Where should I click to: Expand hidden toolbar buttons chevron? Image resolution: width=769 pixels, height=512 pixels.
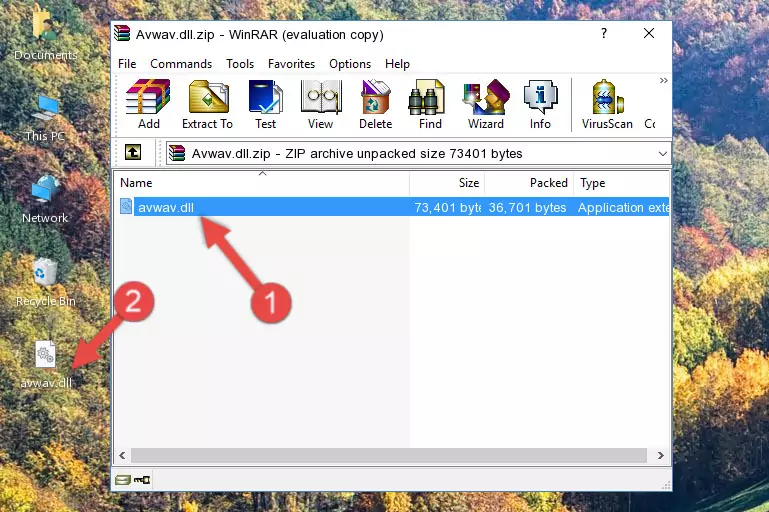click(664, 80)
